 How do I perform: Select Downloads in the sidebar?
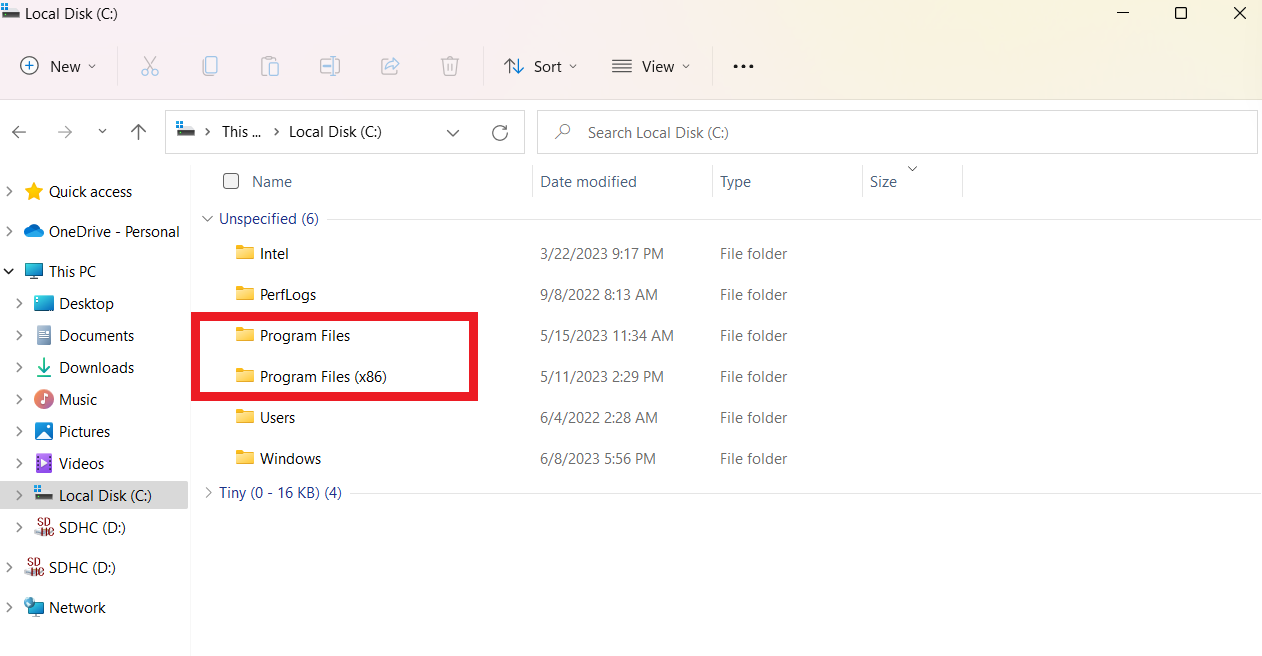96,367
